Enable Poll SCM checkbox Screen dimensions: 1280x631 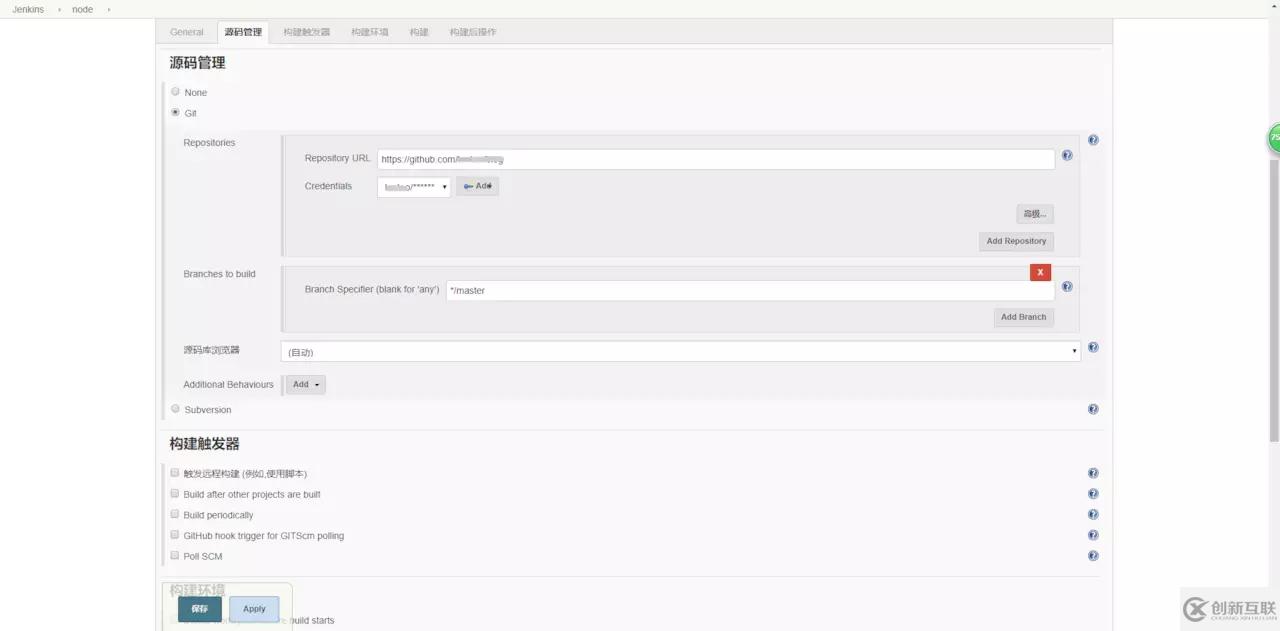click(174, 555)
